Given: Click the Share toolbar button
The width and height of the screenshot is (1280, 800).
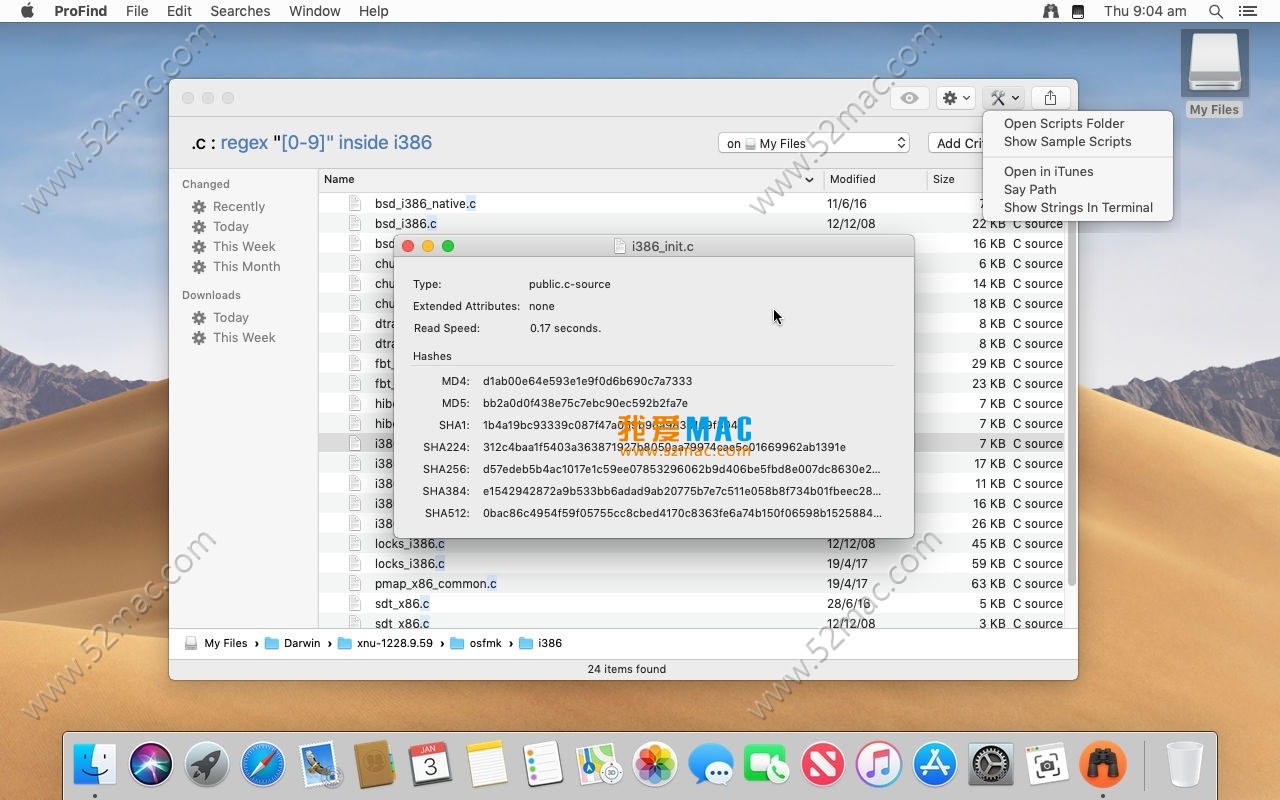Looking at the screenshot, I should [x=1050, y=98].
